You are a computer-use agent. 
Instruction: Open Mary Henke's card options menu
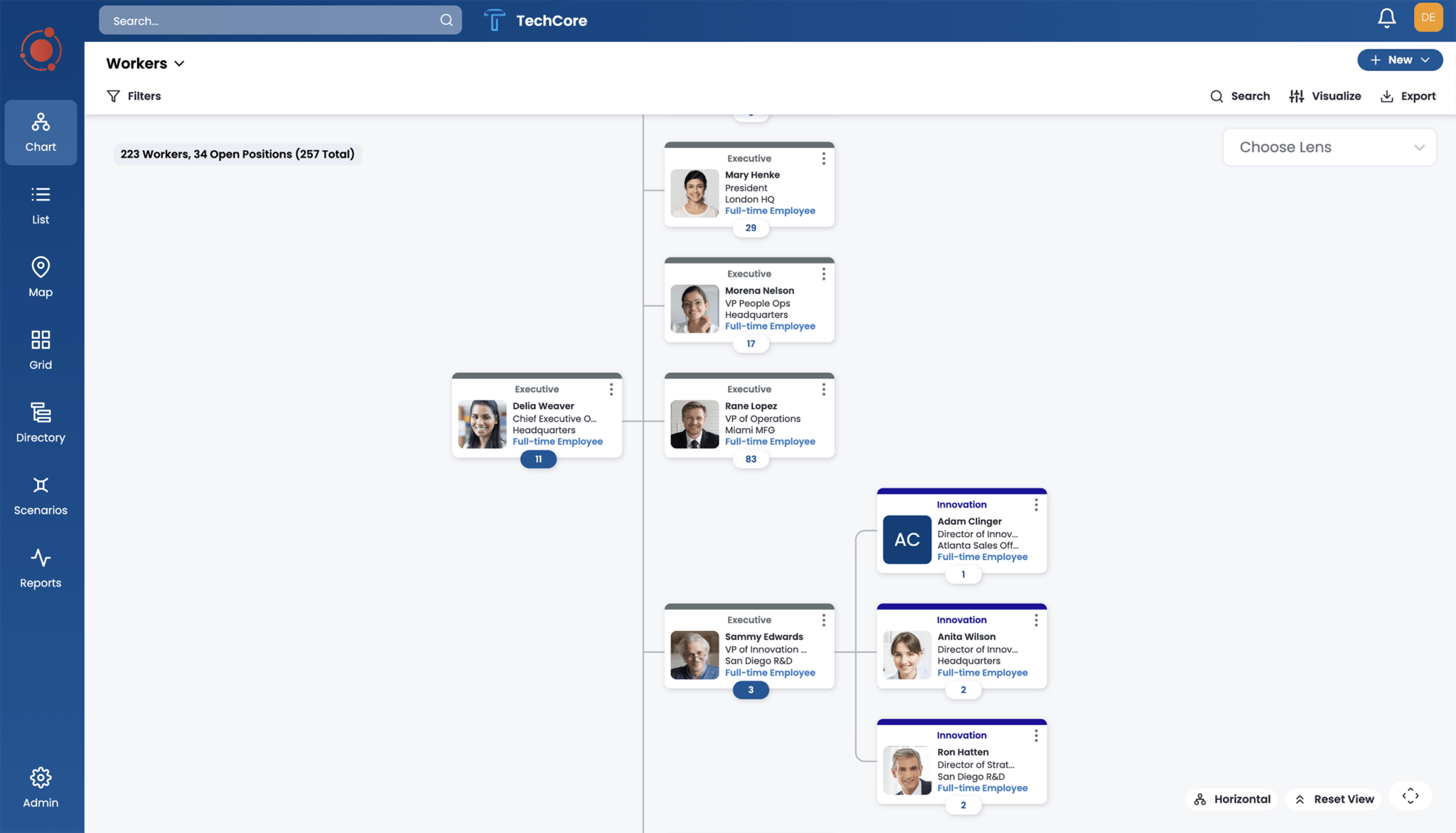coord(823,159)
